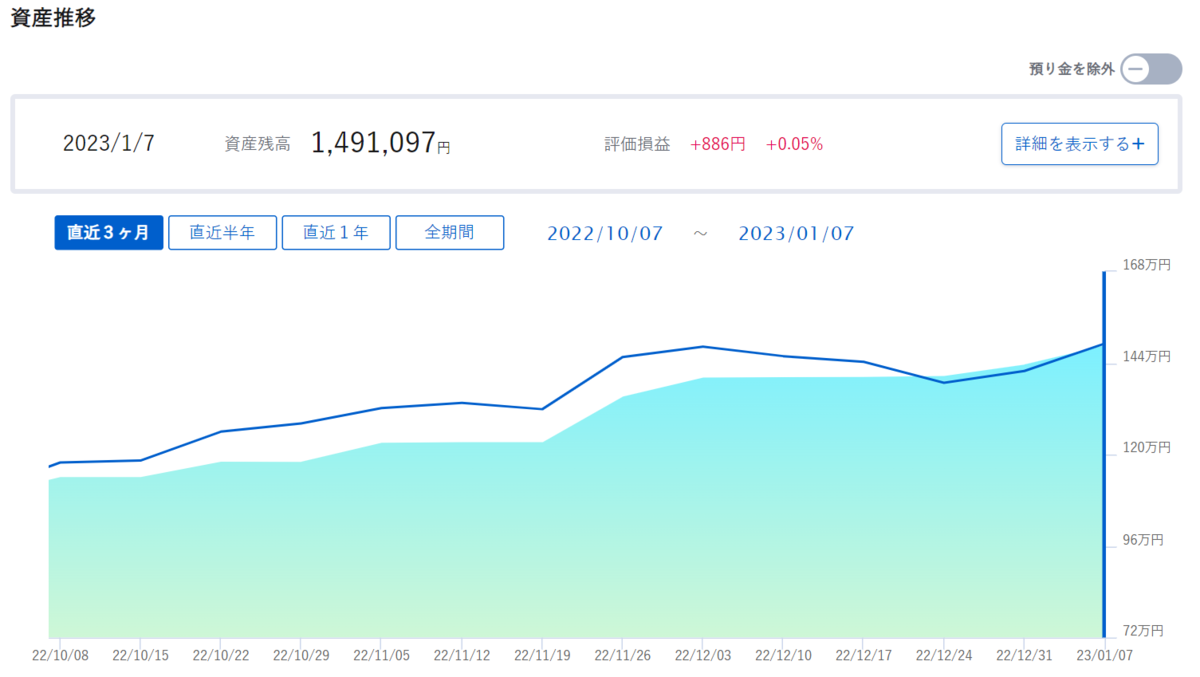The height and width of the screenshot is (677, 1200).
Task: Switch to the 直近半年 period tab
Action: click(222, 233)
